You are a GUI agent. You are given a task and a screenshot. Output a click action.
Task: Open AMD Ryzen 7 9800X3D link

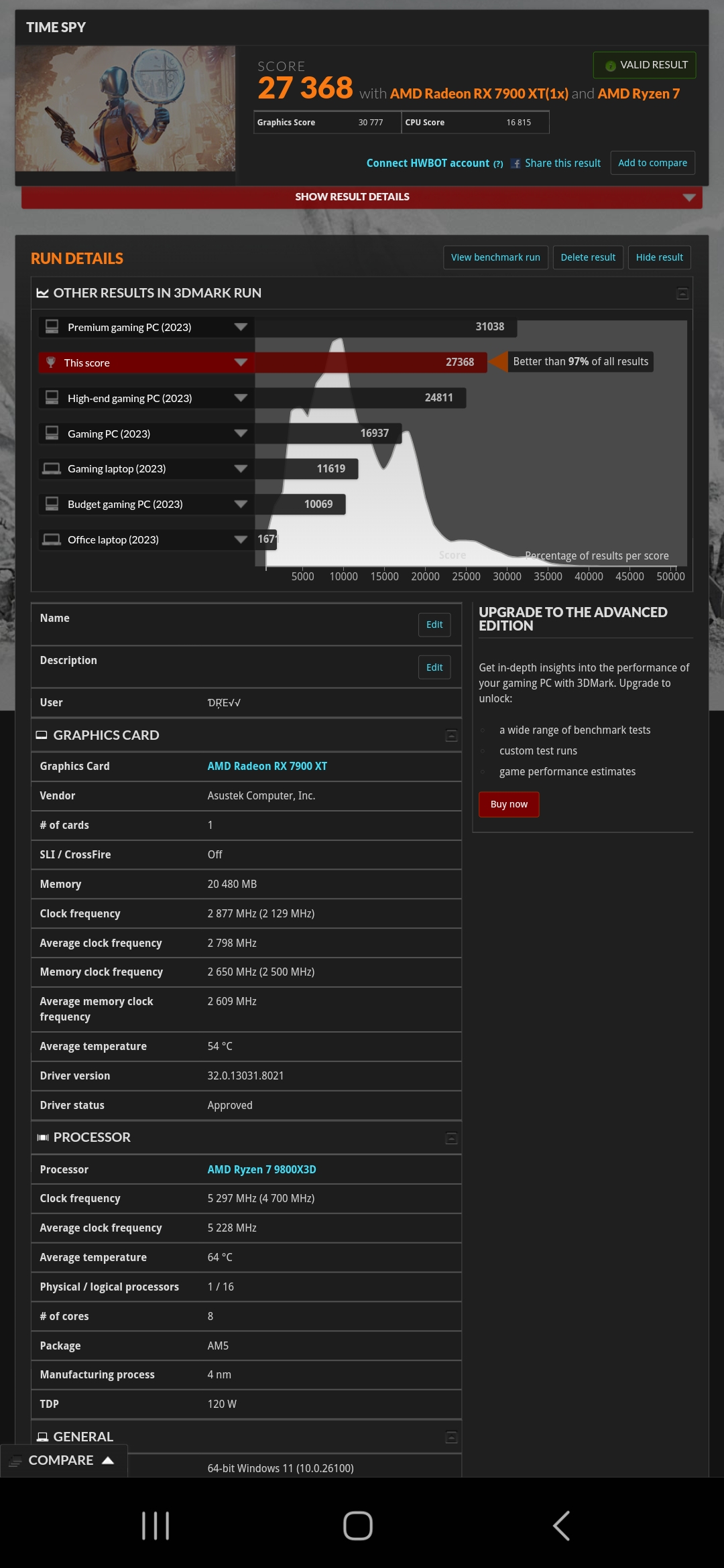tap(261, 1169)
